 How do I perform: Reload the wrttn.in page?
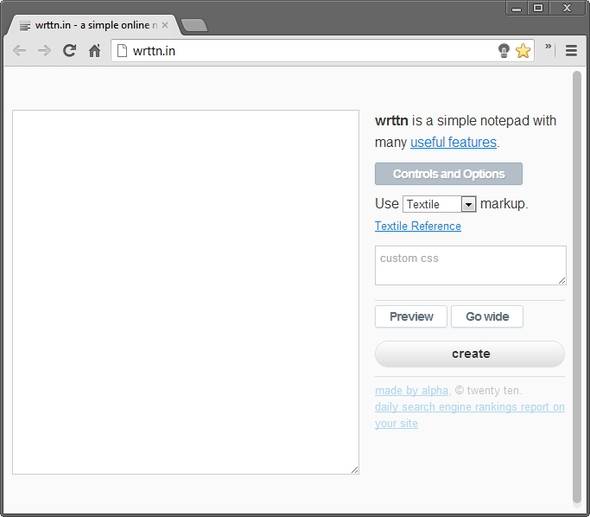click(x=70, y=50)
